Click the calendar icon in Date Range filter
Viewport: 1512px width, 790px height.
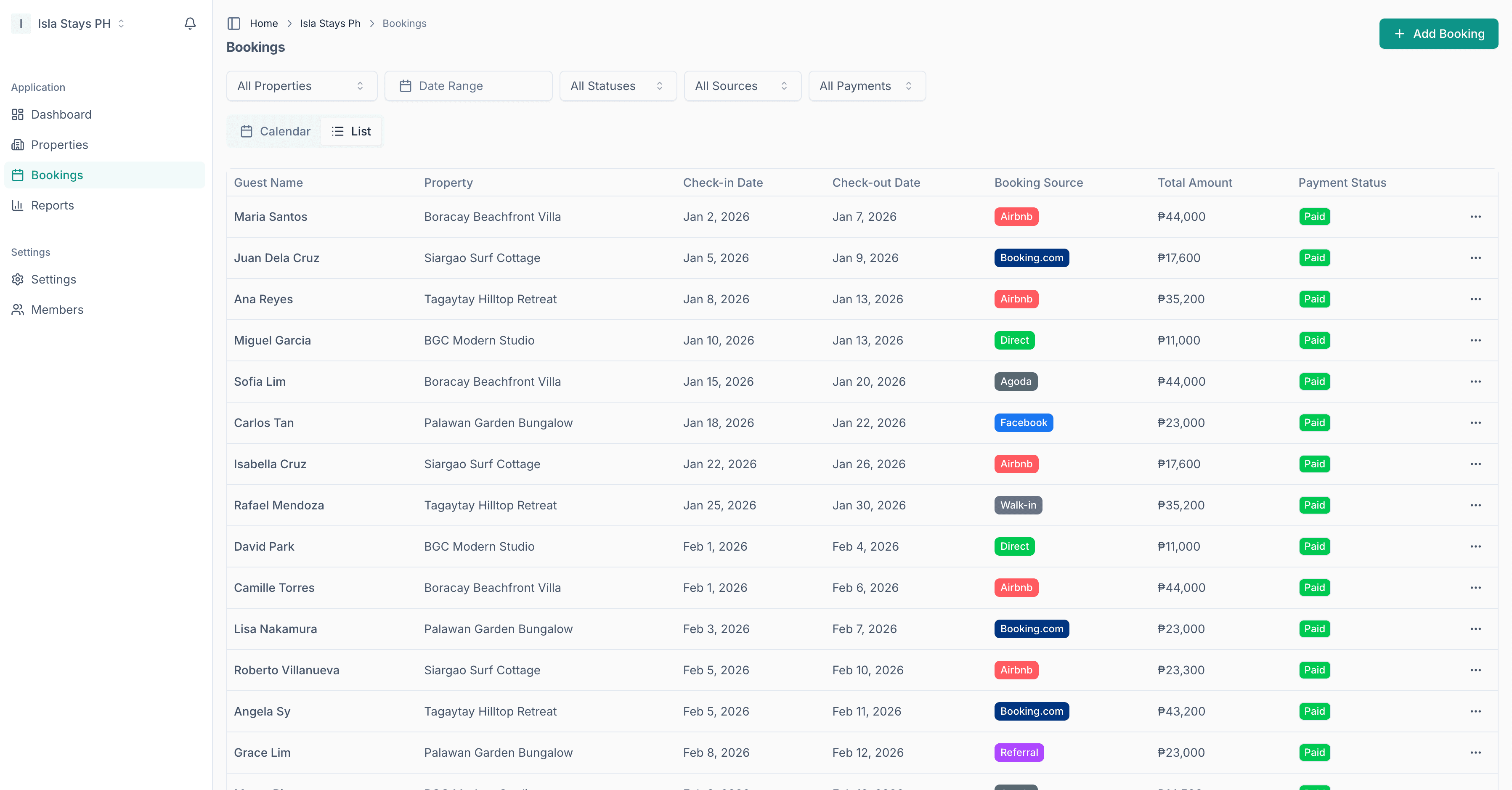406,86
